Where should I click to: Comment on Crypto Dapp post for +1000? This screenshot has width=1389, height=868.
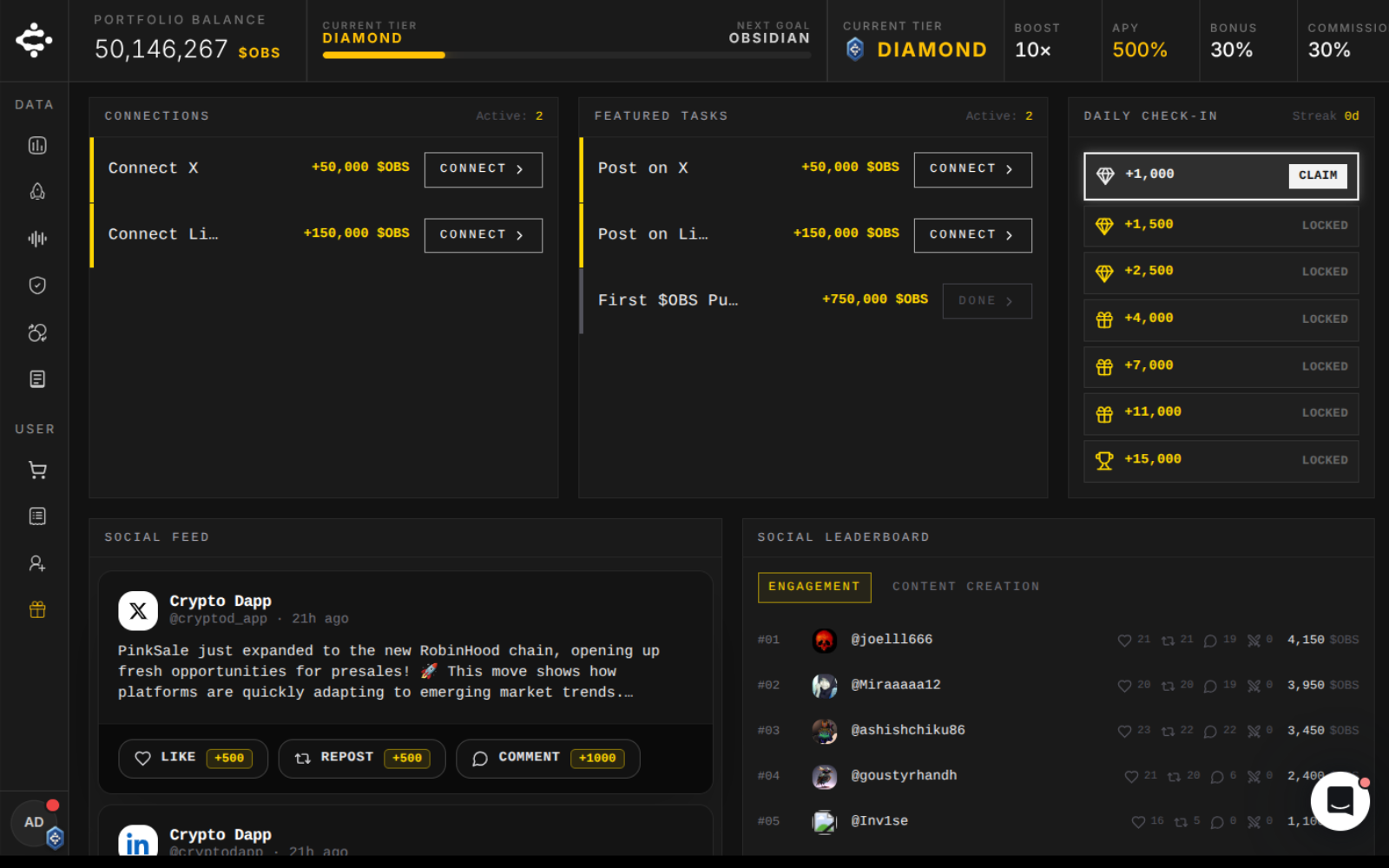pyautogui.click(x=548, y=758)
